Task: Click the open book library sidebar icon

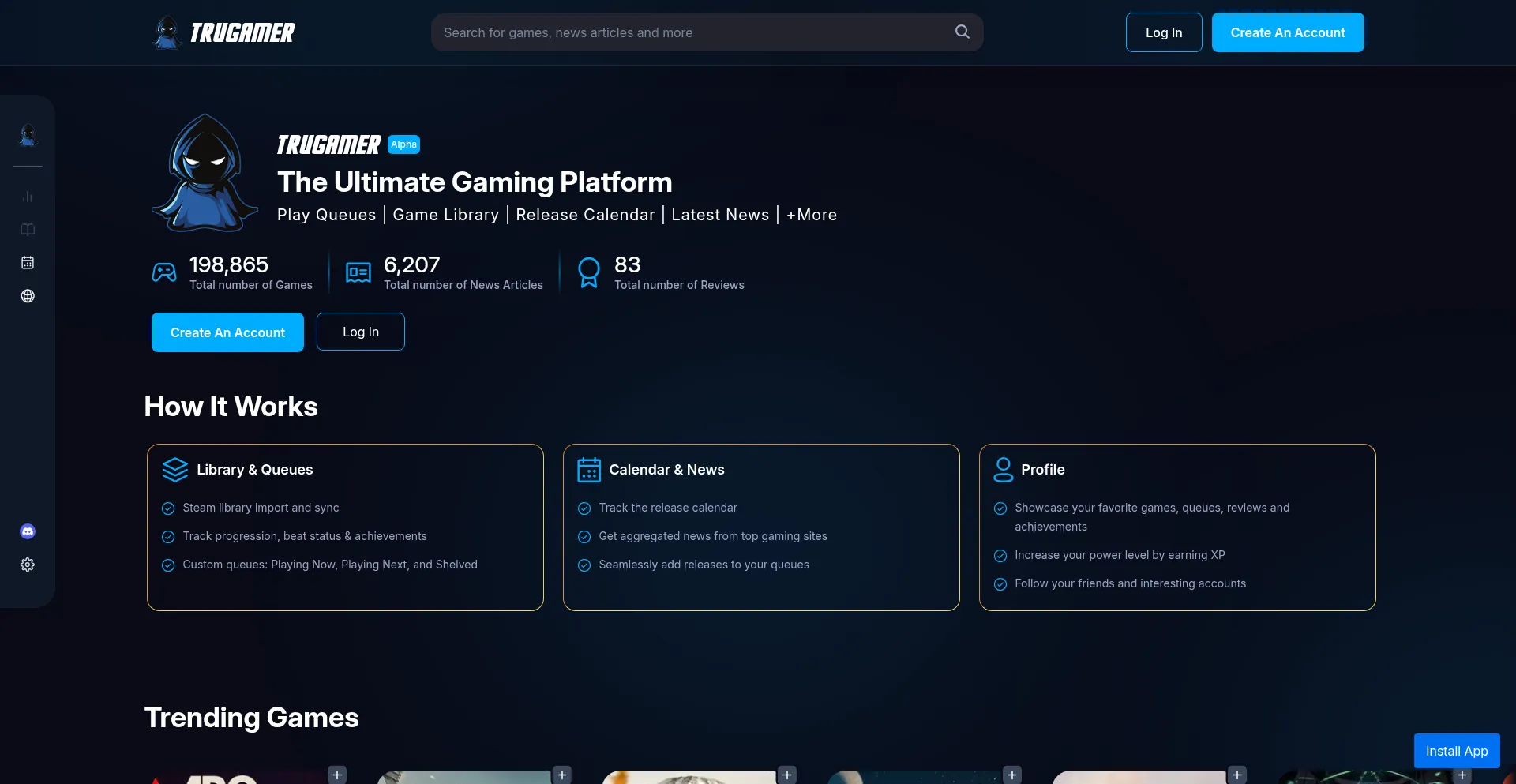Action: (28, 230)
